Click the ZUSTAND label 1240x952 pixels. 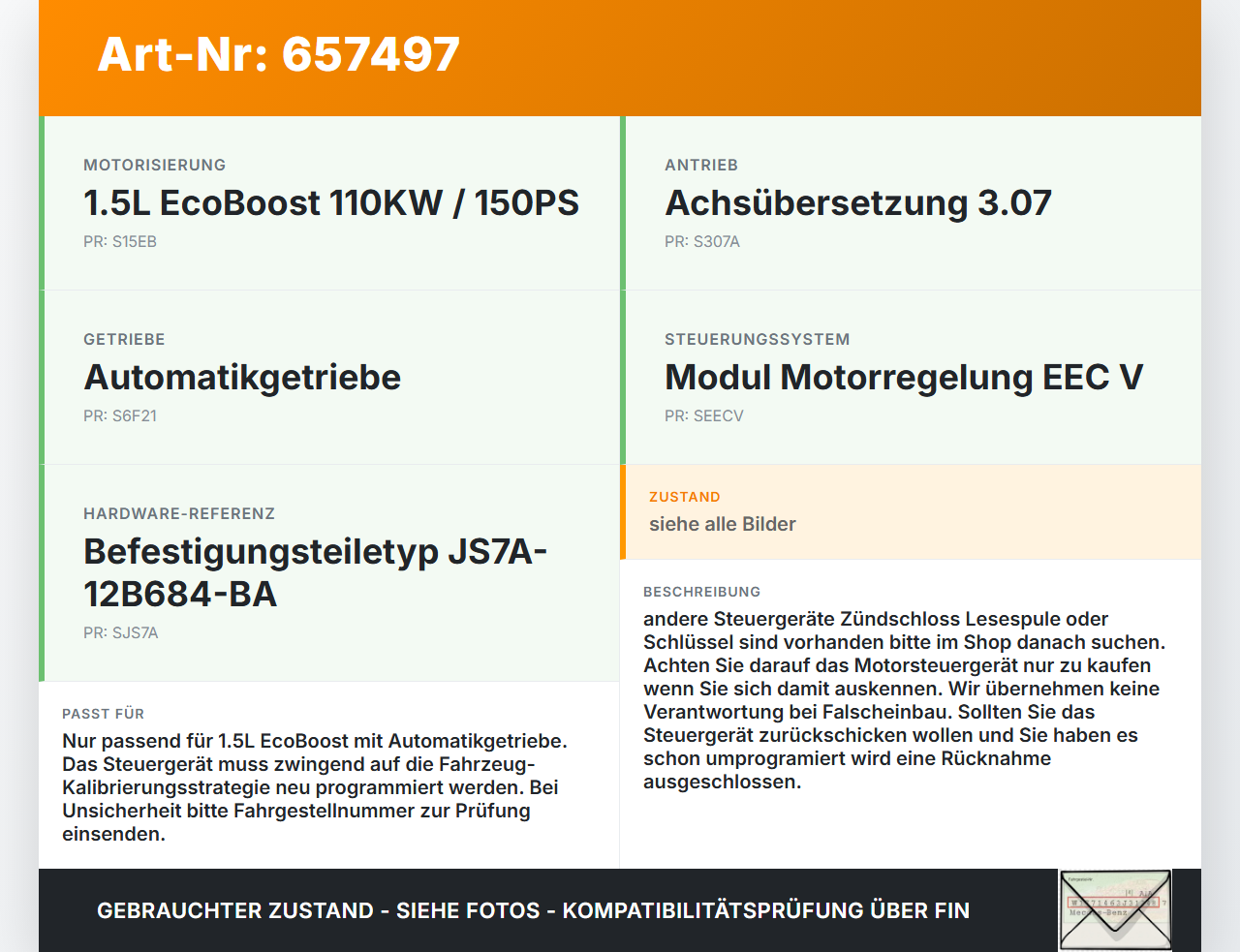[685, 497]
